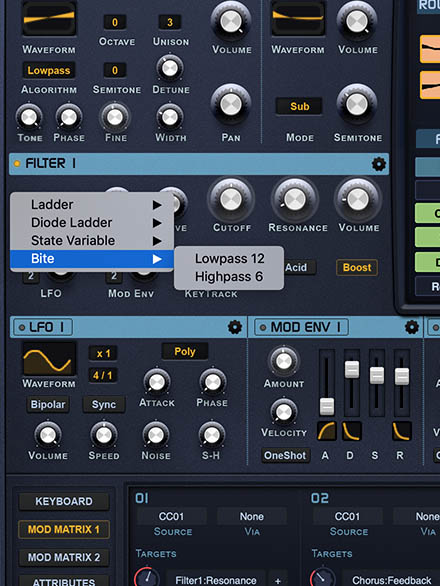This screenshot has width=440, height=586.
Task: Choose Lowpass 12 from Bite submenu
Action: click(x=229, y=259)
